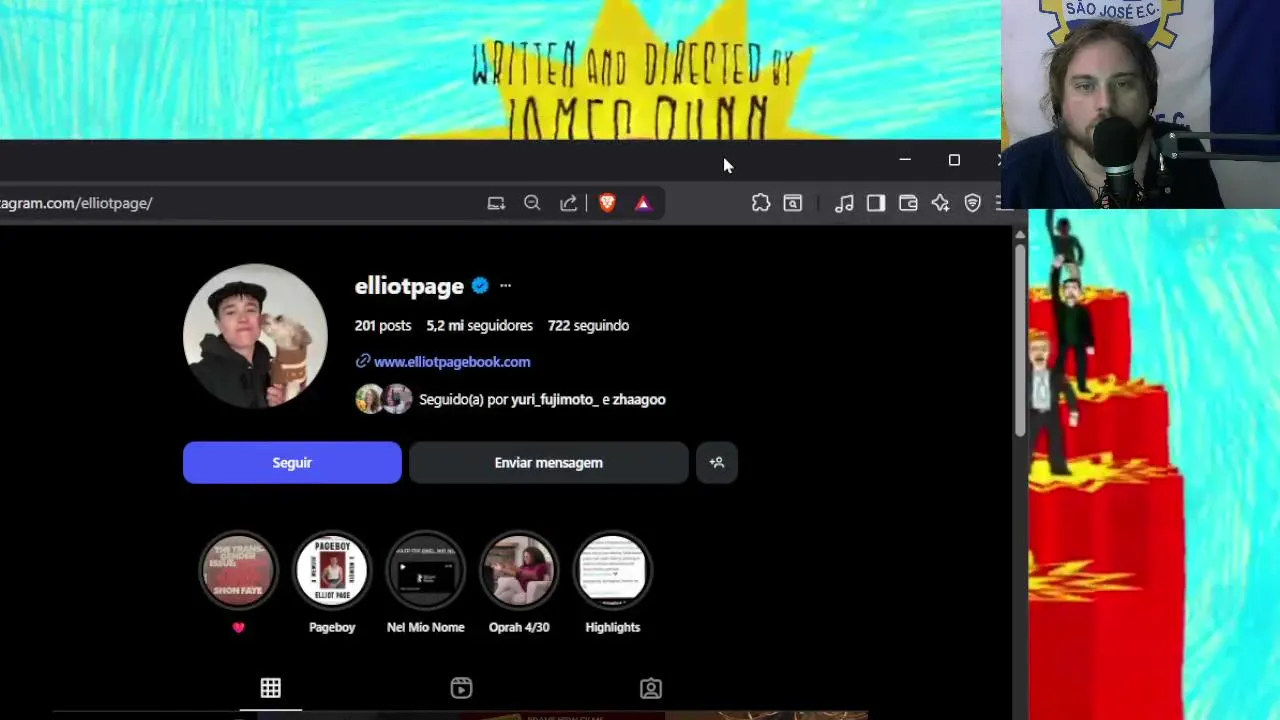
Task: Open yuri_fujimoto_ follower link
Action: [555, 400]
